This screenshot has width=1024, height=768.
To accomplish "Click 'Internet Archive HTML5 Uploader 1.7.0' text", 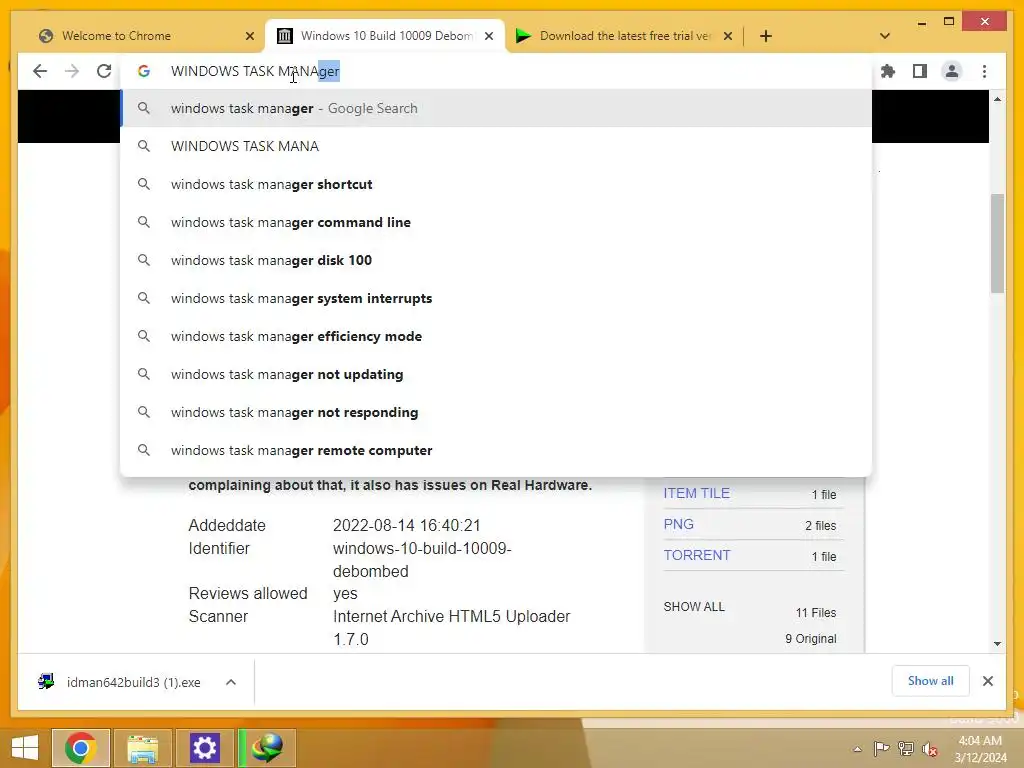I will [451, 628].
